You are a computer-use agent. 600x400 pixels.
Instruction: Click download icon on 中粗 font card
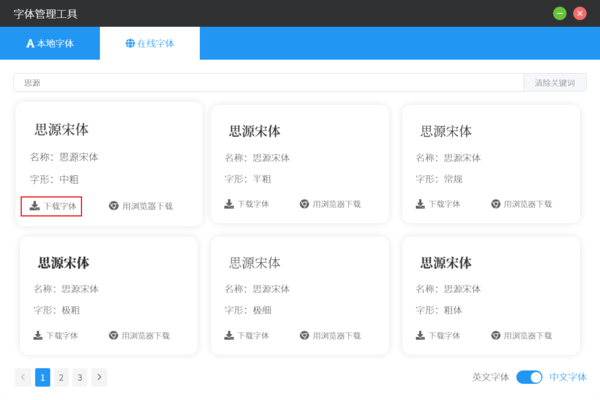tap(35, 206)
